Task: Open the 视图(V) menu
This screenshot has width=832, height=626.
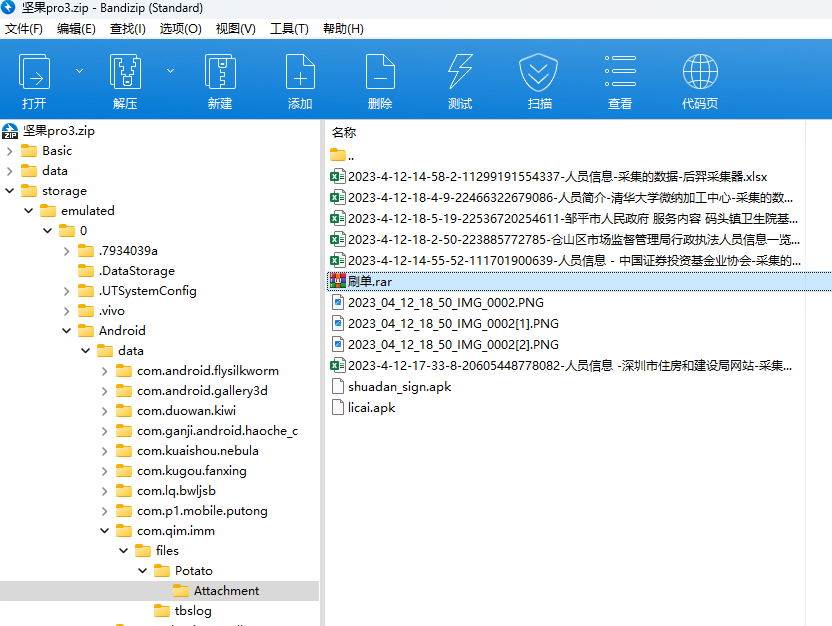Action: click(236, 29)
